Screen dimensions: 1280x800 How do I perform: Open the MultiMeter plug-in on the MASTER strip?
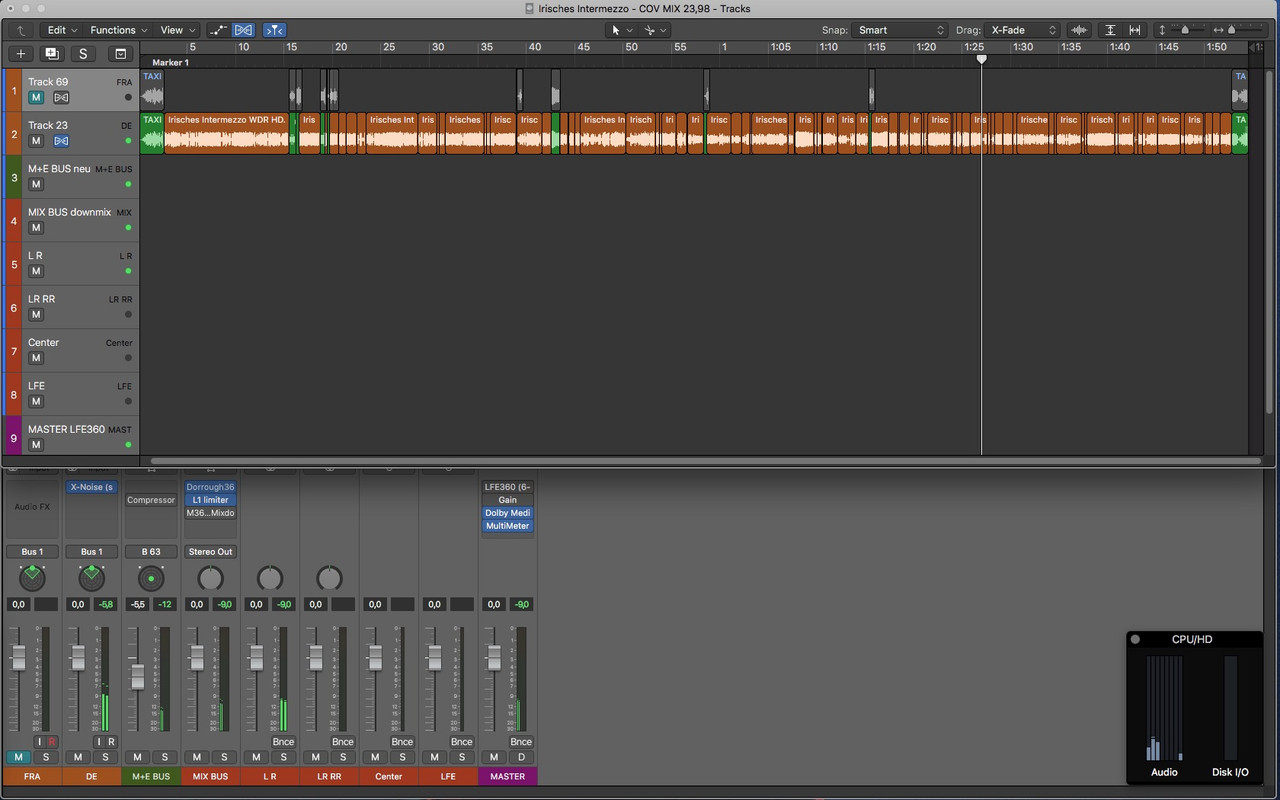pos(507,526)
